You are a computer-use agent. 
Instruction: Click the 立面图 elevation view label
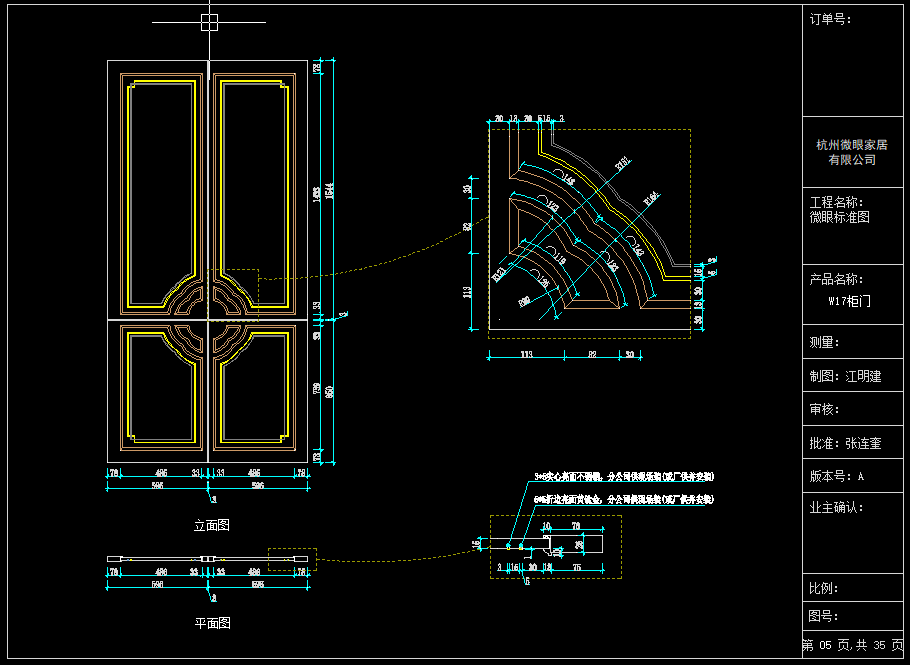click(x=211, y=525)
